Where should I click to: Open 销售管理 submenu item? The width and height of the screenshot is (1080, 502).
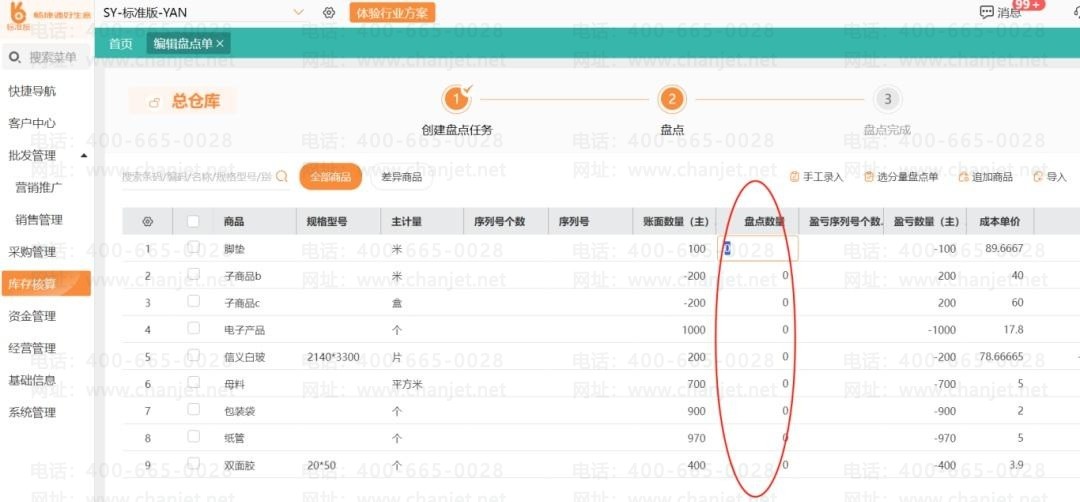click(x=39, y=220)
